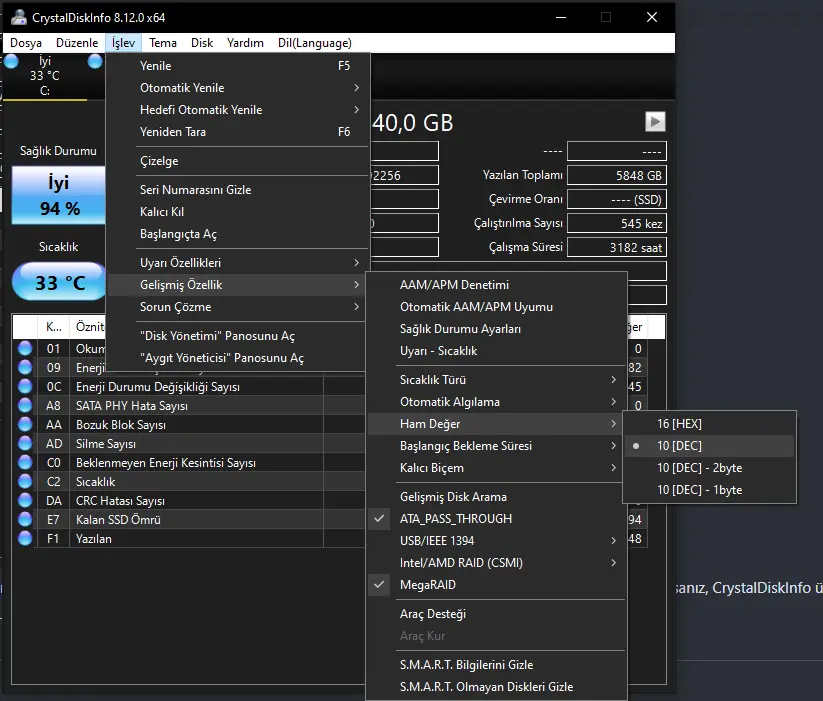Expand Otomatik Yenile submenu
The width and height of the screenshot is (823, 701).
(238, 88)
